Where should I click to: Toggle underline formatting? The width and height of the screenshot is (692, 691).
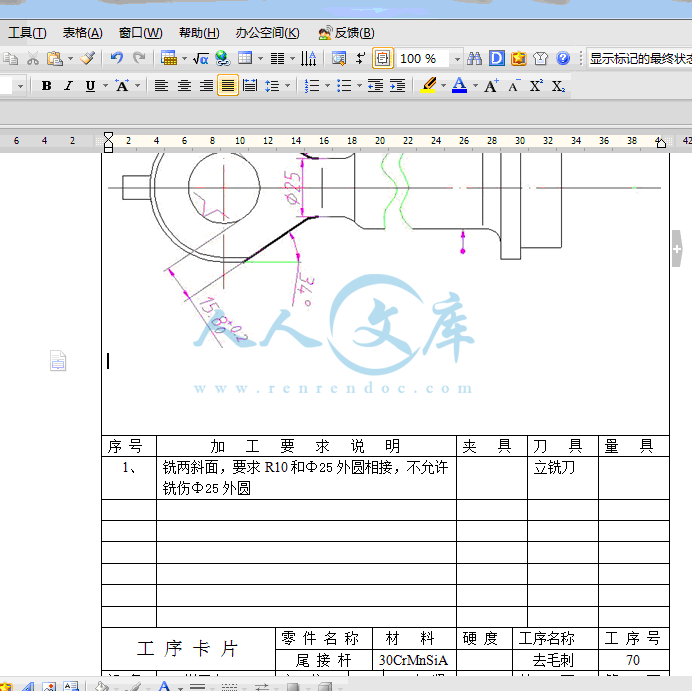pos(90,86)
